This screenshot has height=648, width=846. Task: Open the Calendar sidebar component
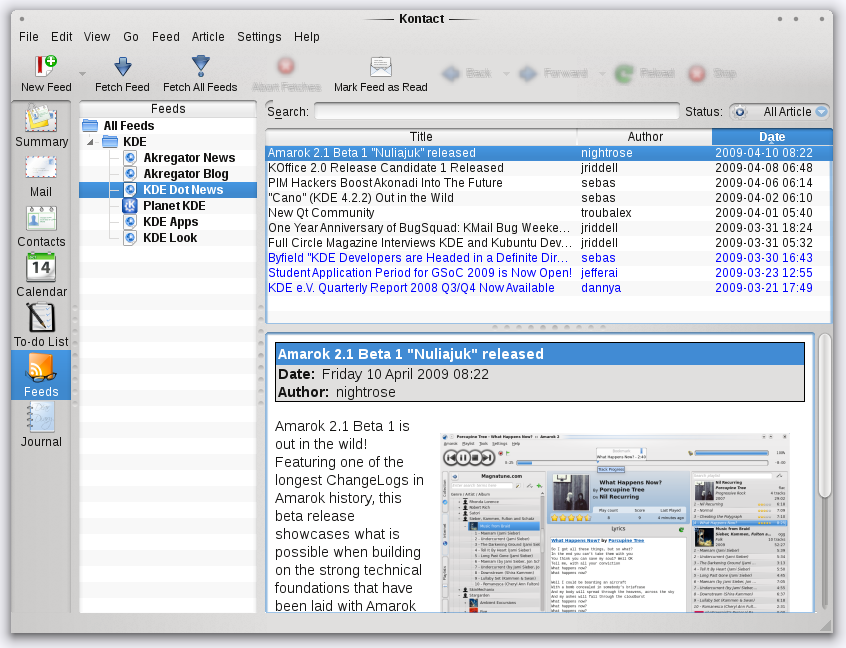[x=41, y=273]
